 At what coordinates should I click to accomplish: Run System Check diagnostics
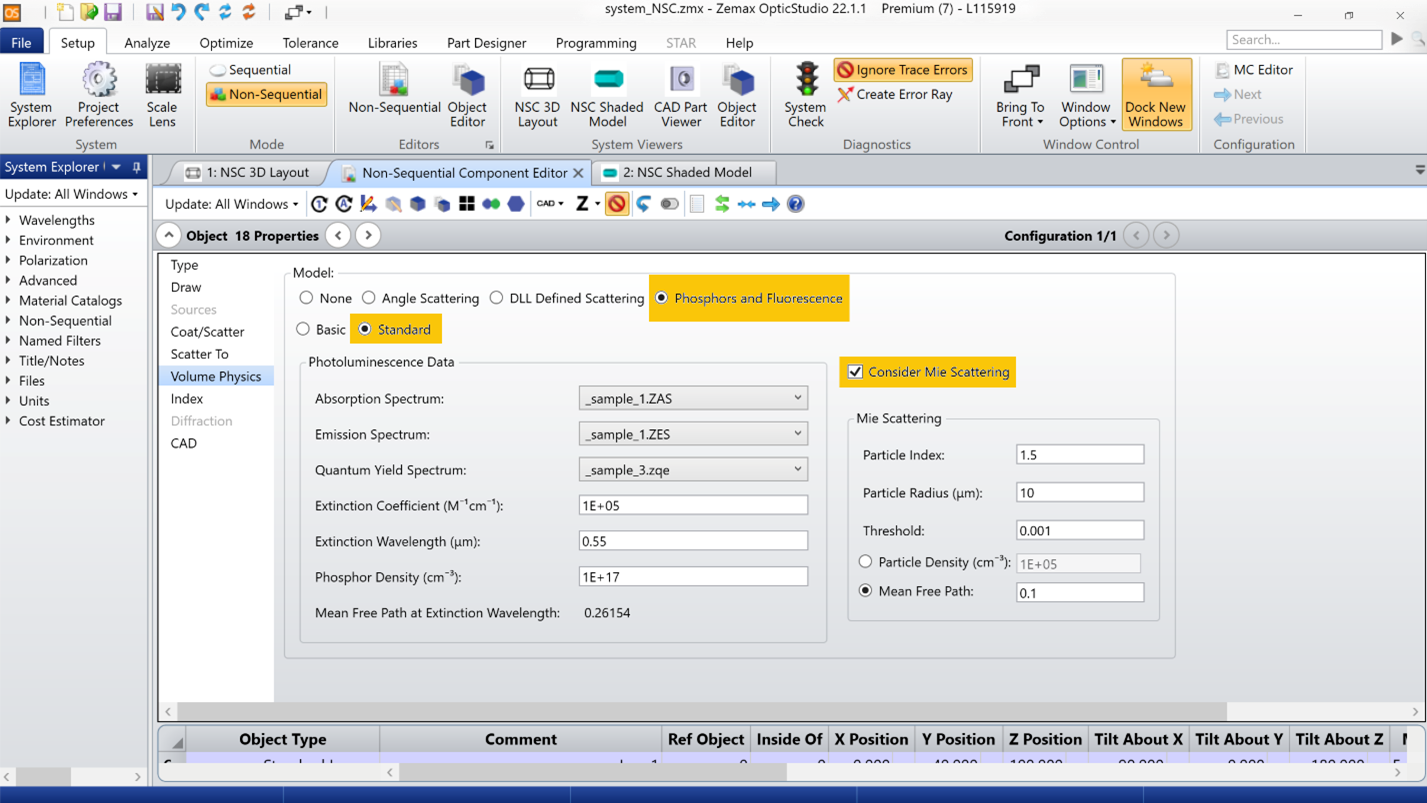tap(805, 95)
